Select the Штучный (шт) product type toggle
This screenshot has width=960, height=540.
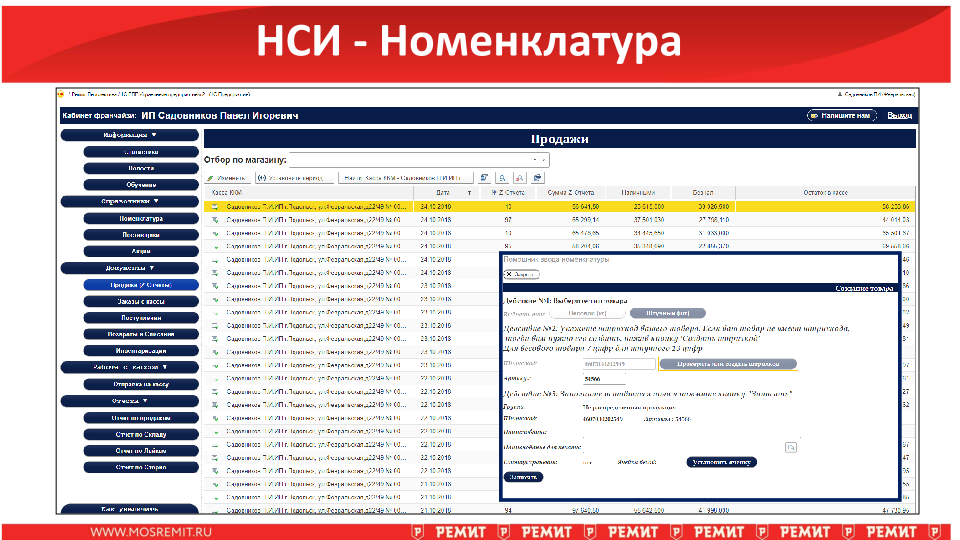click(x=668, y=313)
